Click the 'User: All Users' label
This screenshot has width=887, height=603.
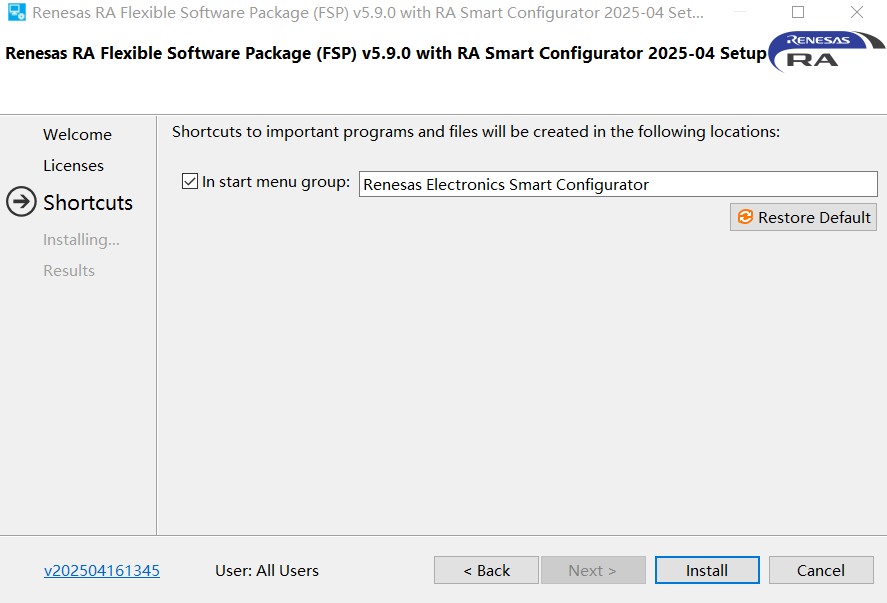267,571
